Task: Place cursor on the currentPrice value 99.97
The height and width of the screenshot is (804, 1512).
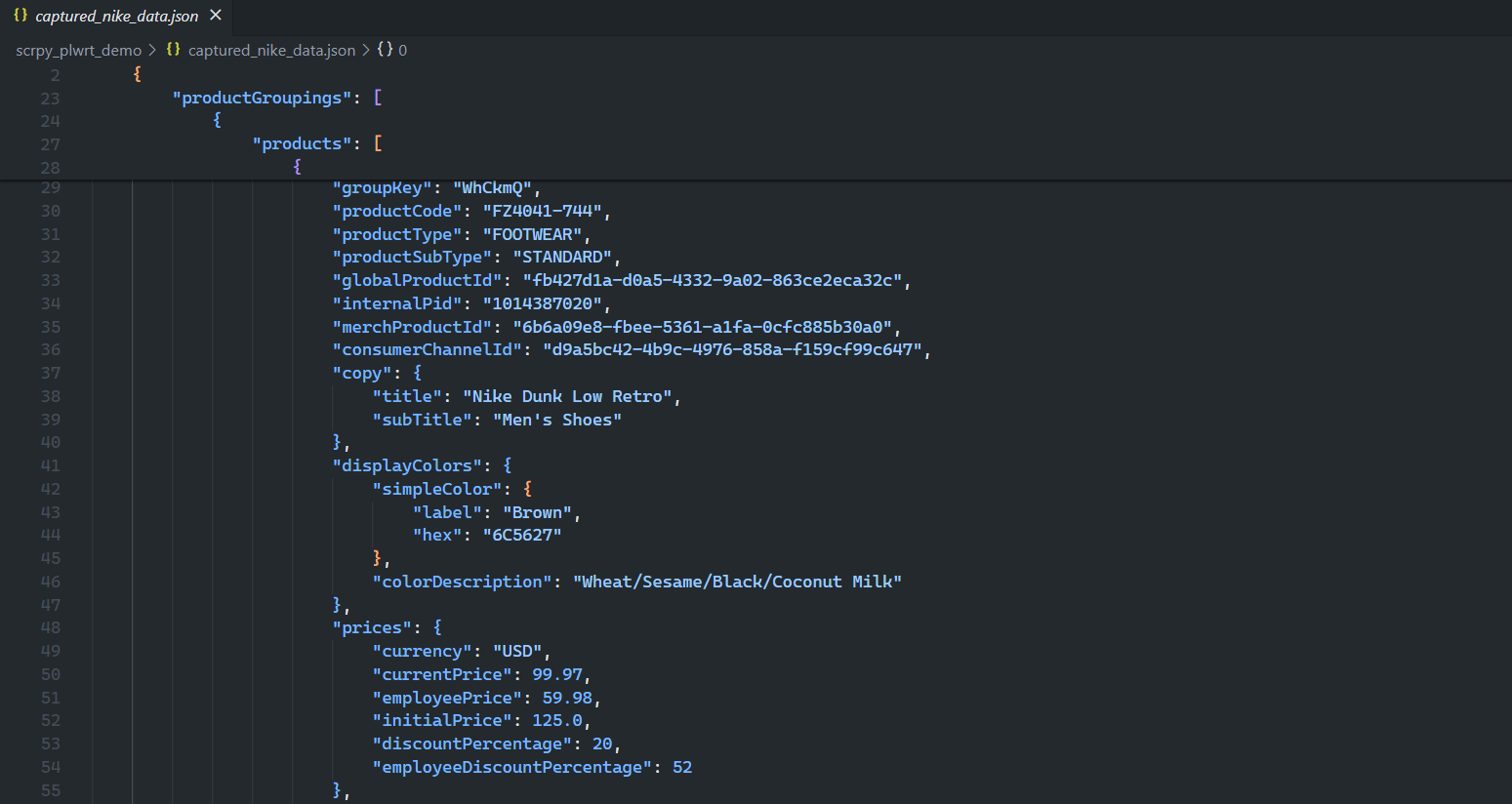Action: point(558,673)
